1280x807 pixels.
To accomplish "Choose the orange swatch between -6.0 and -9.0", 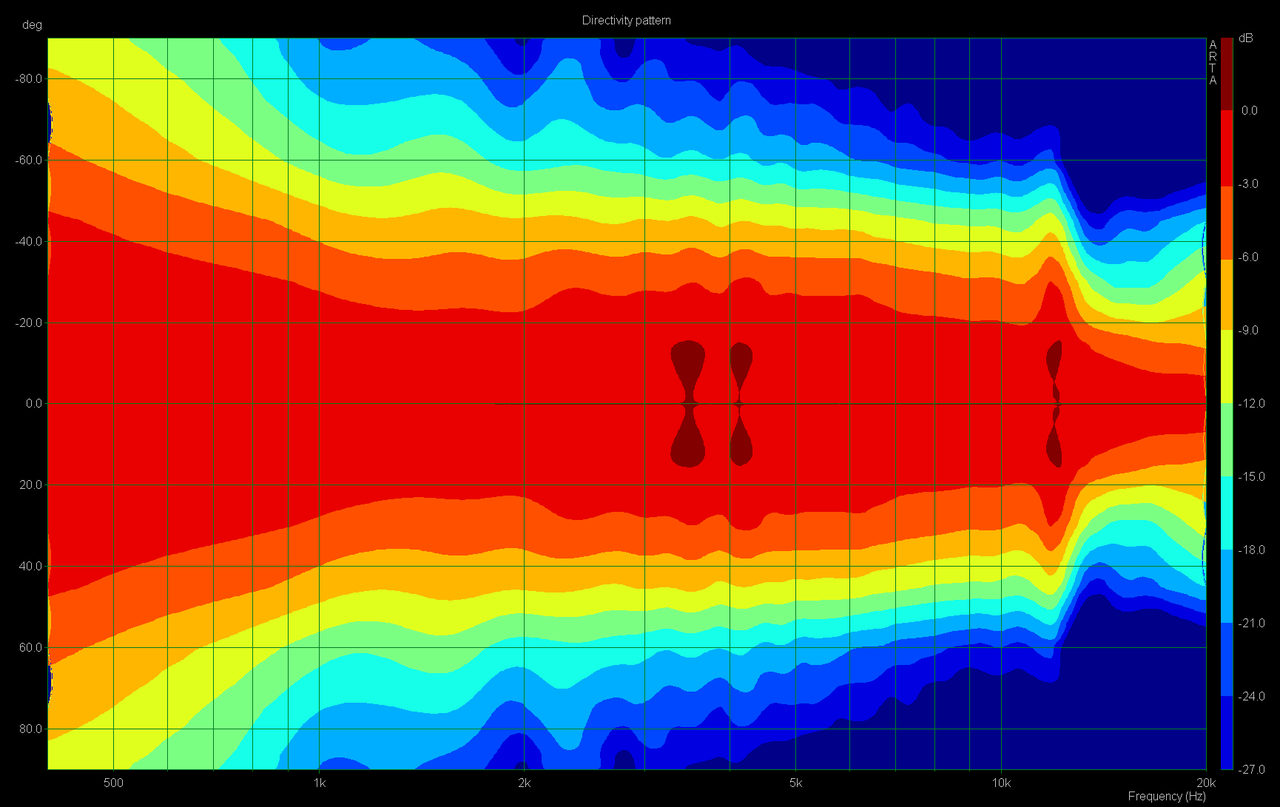I will 1227,293.
